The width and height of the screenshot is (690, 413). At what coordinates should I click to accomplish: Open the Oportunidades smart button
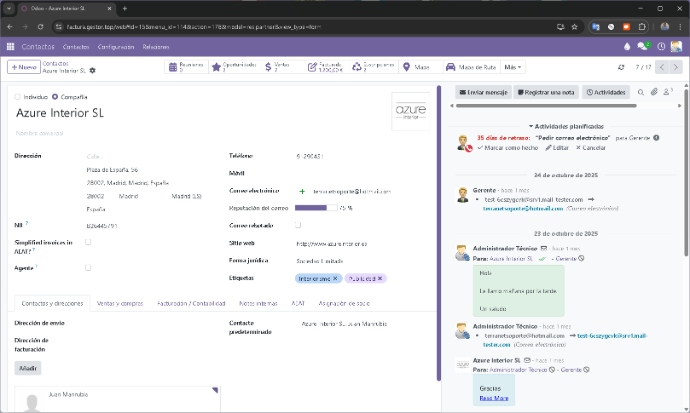(232, 67)
